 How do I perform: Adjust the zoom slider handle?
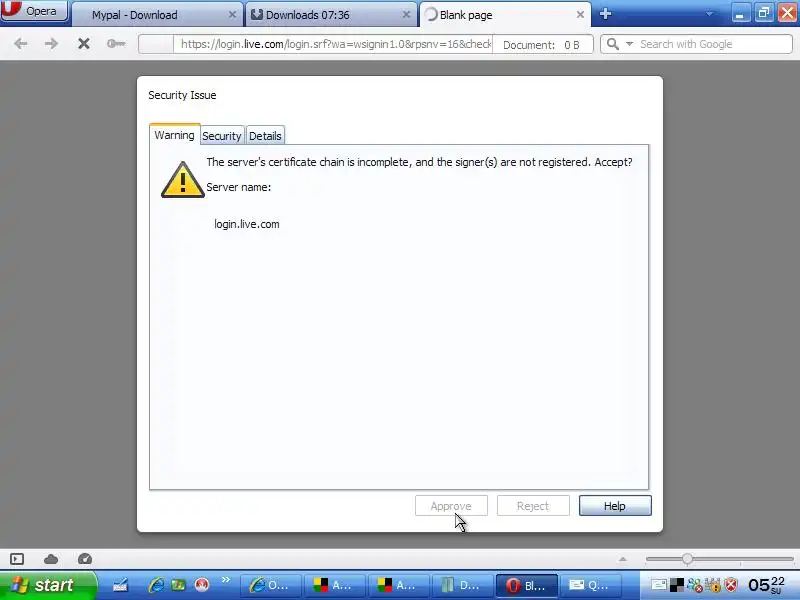point(687,559)
